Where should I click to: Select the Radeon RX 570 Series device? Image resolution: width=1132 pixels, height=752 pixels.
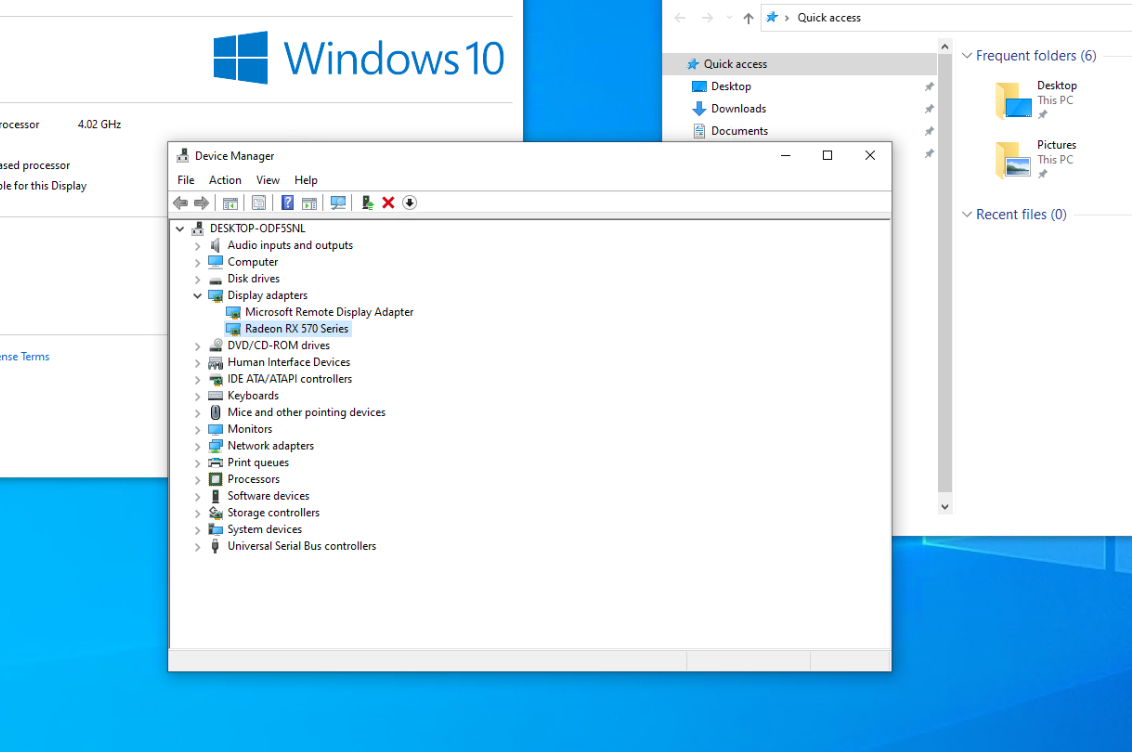(x=296, y=329)
